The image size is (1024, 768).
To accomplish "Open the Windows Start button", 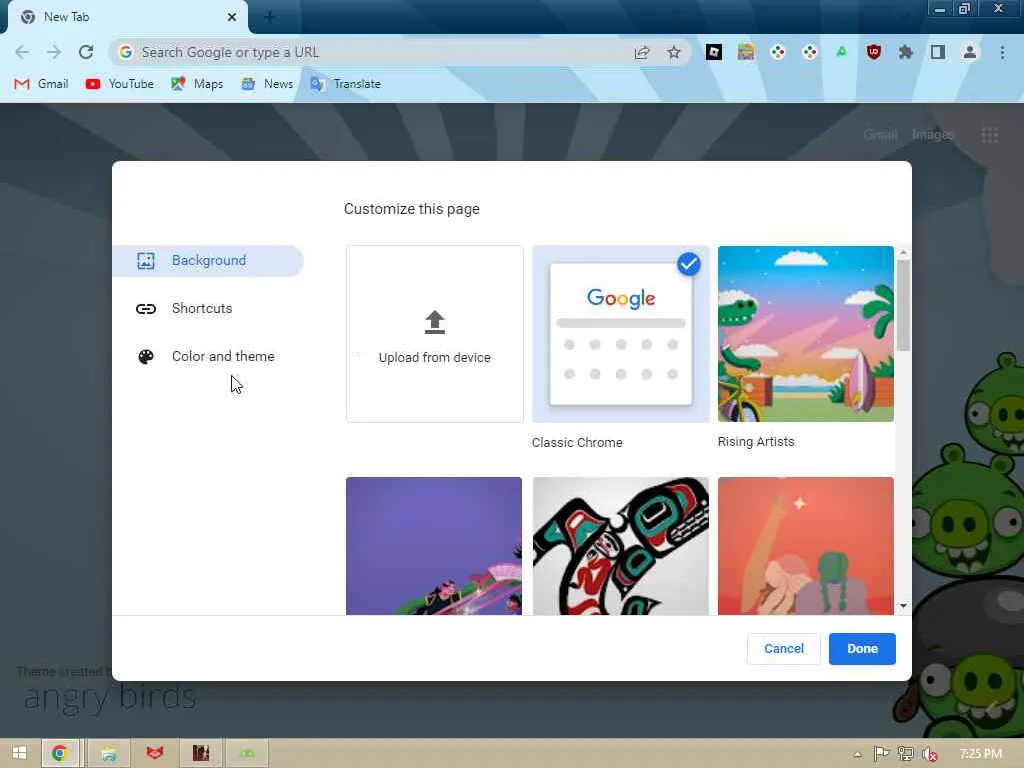I will (20, 753).
